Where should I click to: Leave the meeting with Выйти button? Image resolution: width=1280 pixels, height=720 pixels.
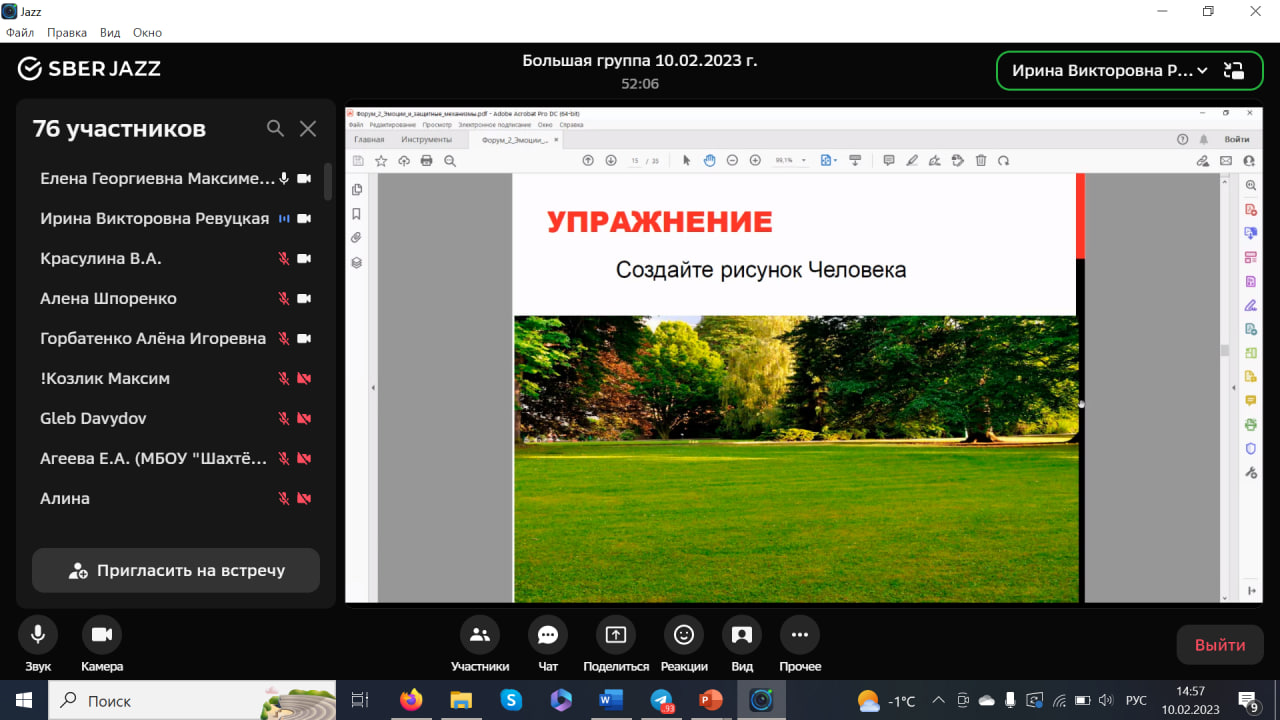(x=1220, y=645)
